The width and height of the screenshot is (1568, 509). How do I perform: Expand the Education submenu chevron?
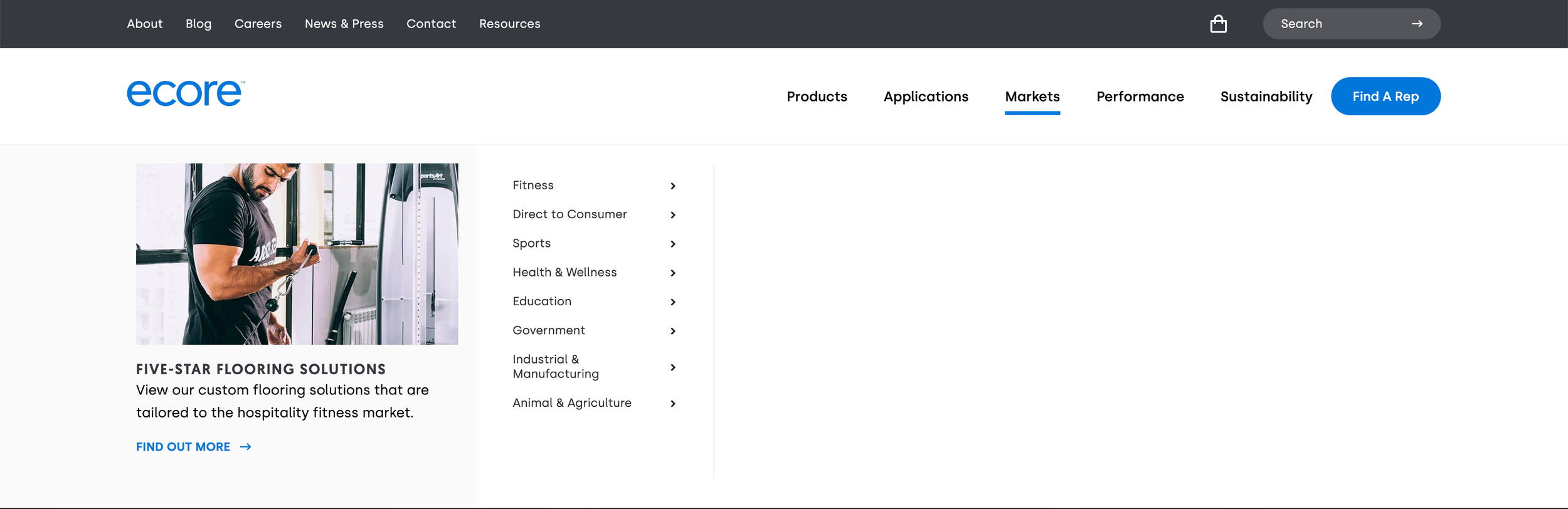click(x=672, y=302)
